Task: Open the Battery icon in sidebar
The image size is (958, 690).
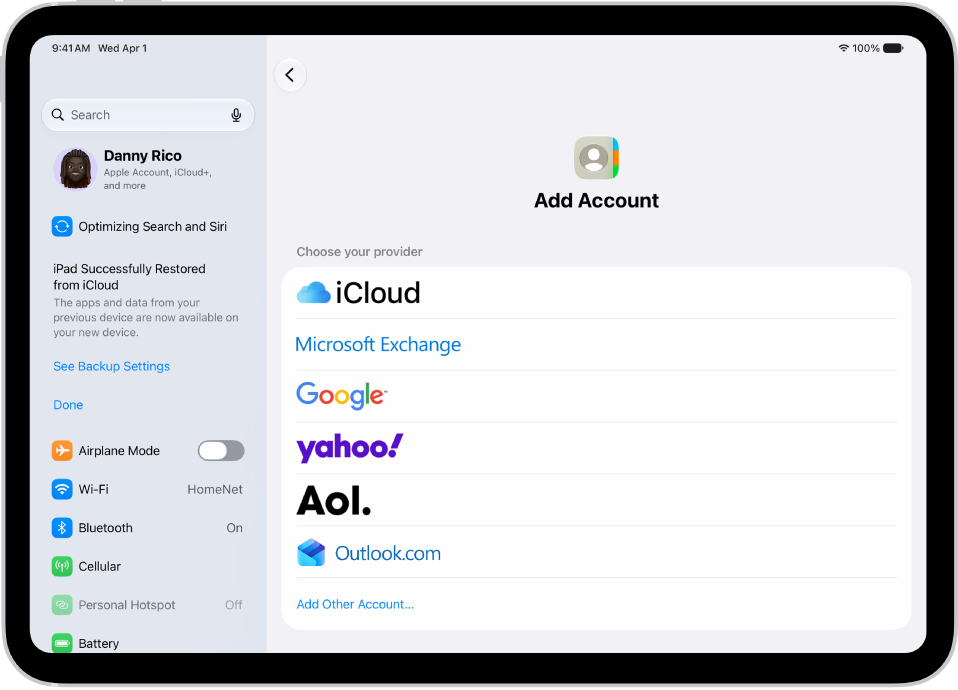Action: (x=62, y=643)
